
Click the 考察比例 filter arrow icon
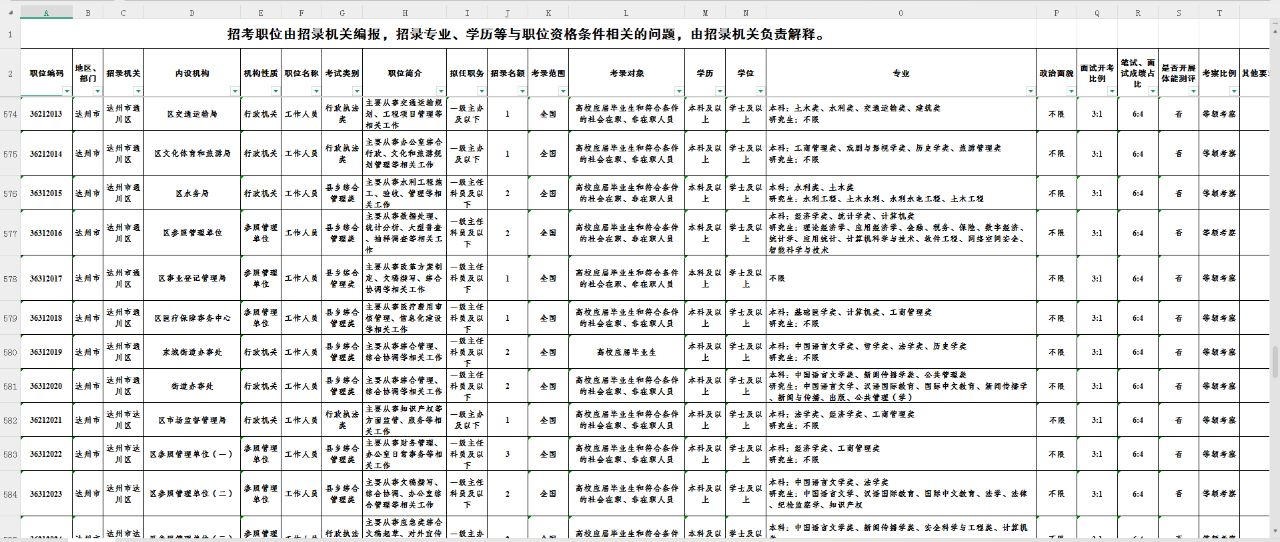tap(1231, 91)
